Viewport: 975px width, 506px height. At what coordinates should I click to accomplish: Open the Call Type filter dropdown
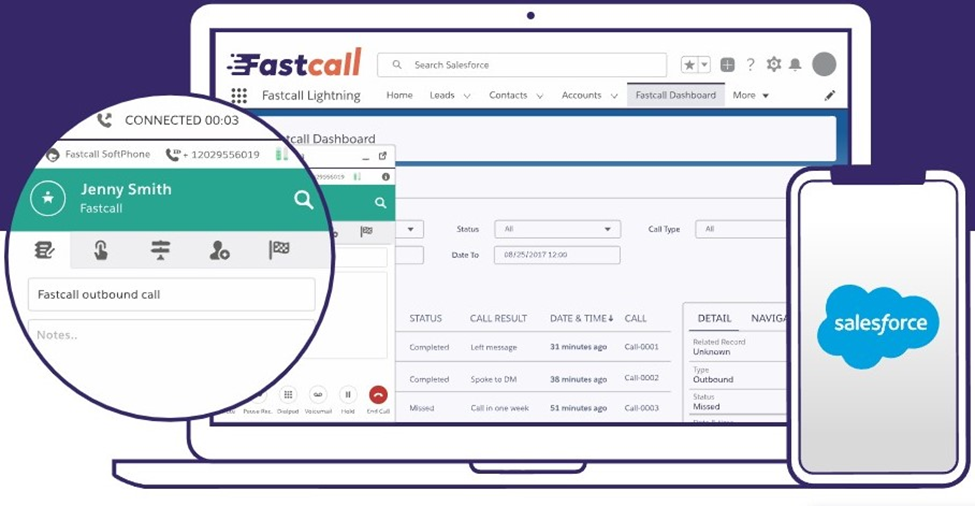click(741, 229)
